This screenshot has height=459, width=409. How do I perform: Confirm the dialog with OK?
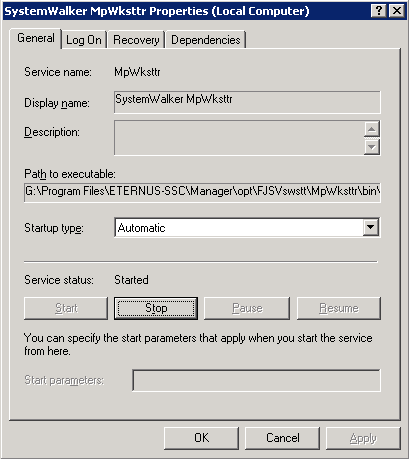201,438
